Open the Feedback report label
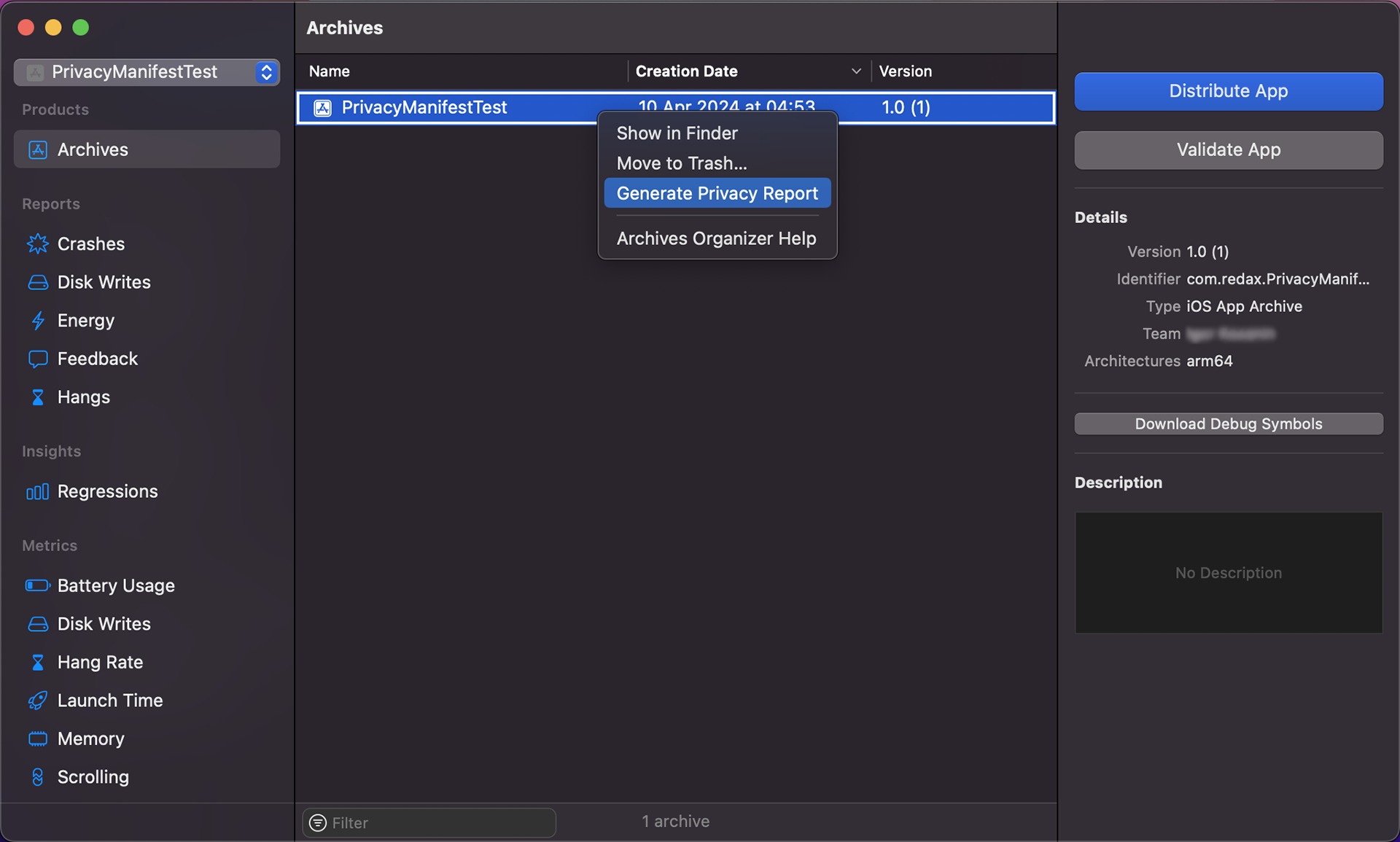 [98, 359]
